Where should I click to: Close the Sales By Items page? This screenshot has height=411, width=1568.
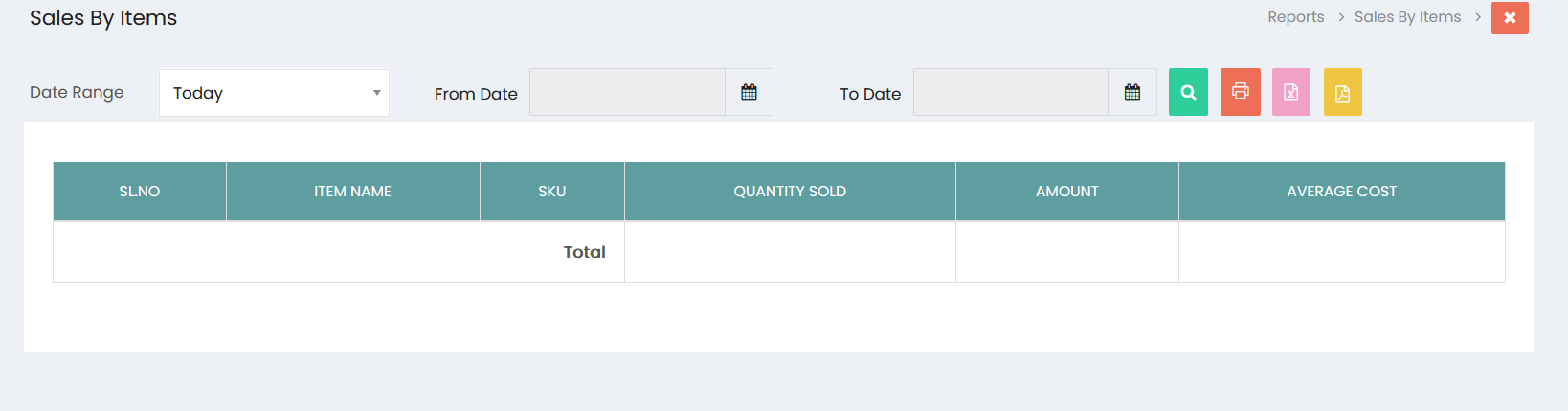tap(1510, 17)
